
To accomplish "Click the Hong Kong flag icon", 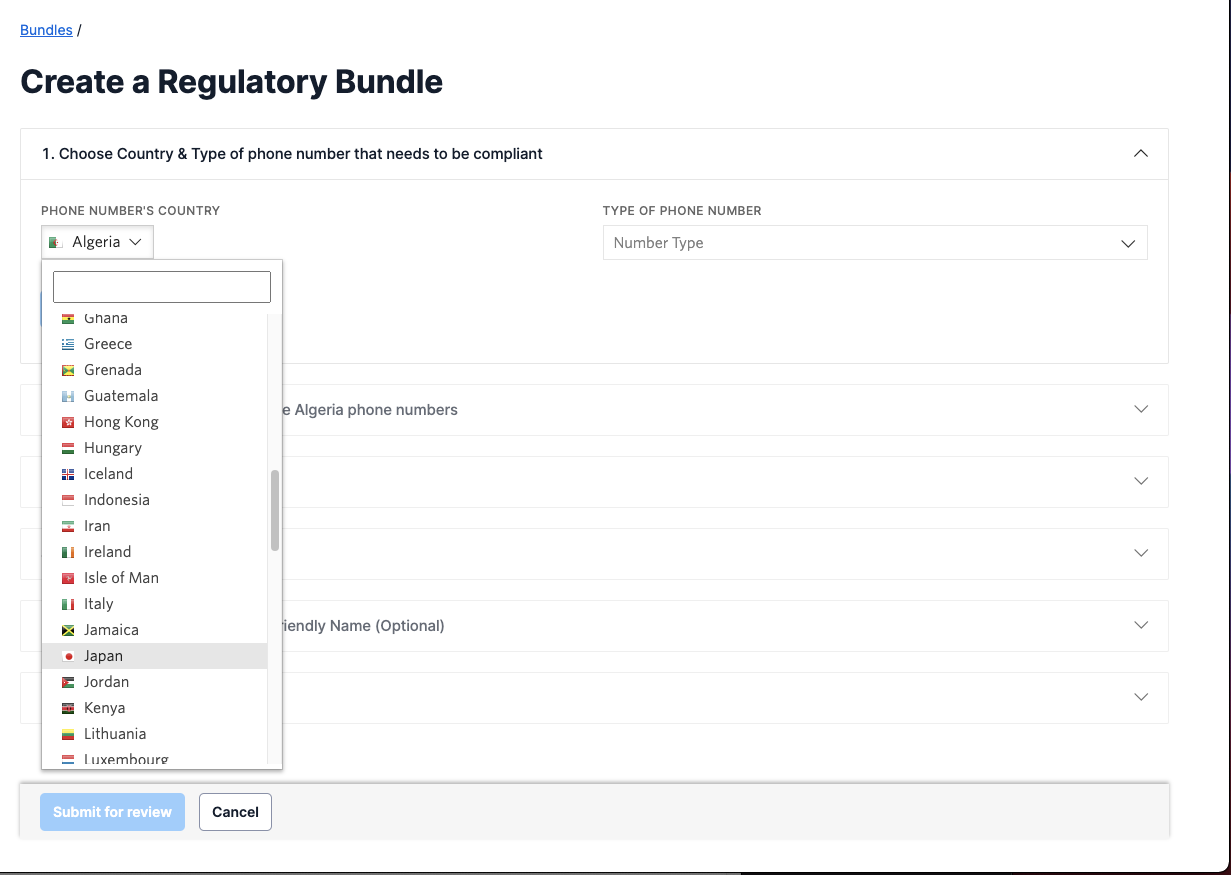I will click(x=68, y=422).
